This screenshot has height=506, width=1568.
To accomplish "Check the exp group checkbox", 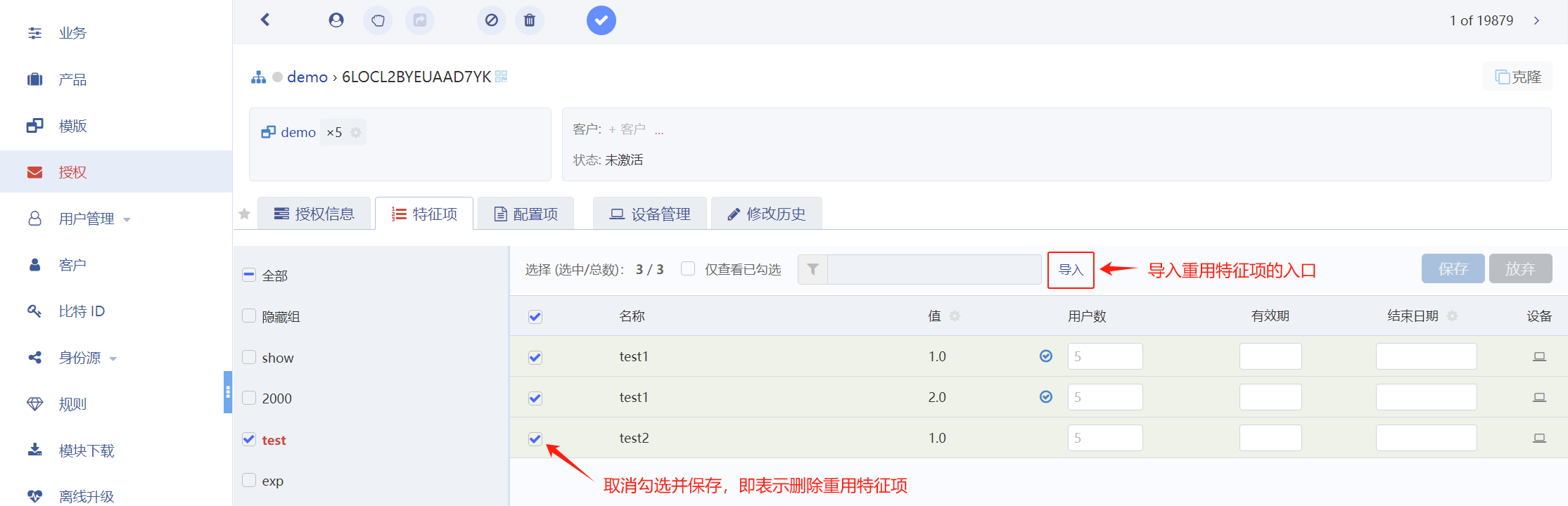I will pyautogui.click(x=249, y=480).
